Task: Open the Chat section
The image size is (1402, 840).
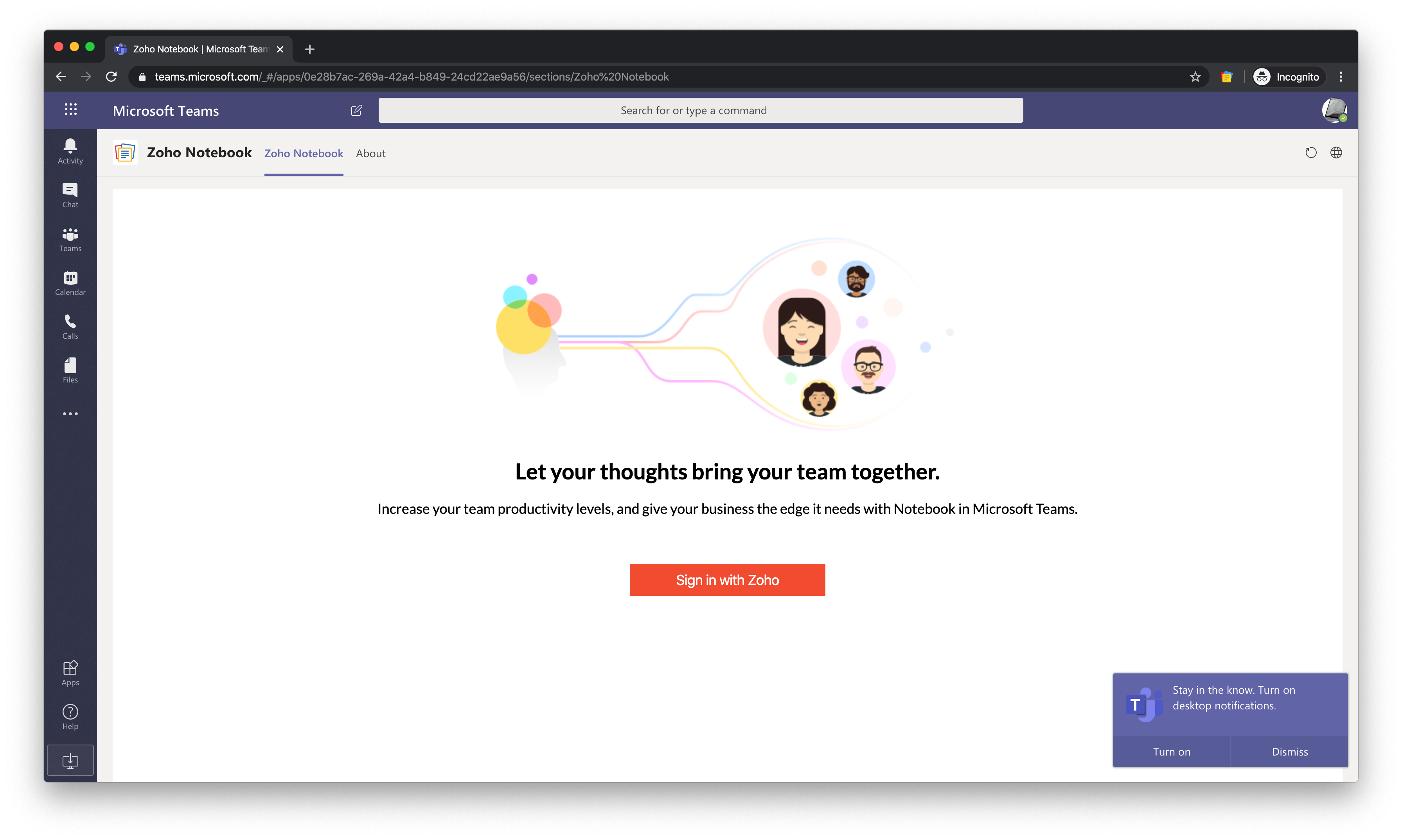Action: point(70,195)
